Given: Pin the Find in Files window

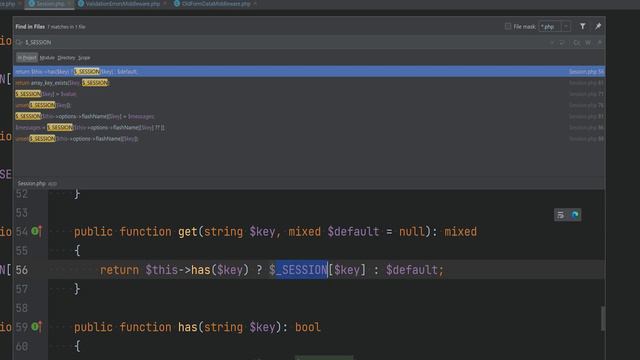Looking at the screenshot, I should pos(598,26).
